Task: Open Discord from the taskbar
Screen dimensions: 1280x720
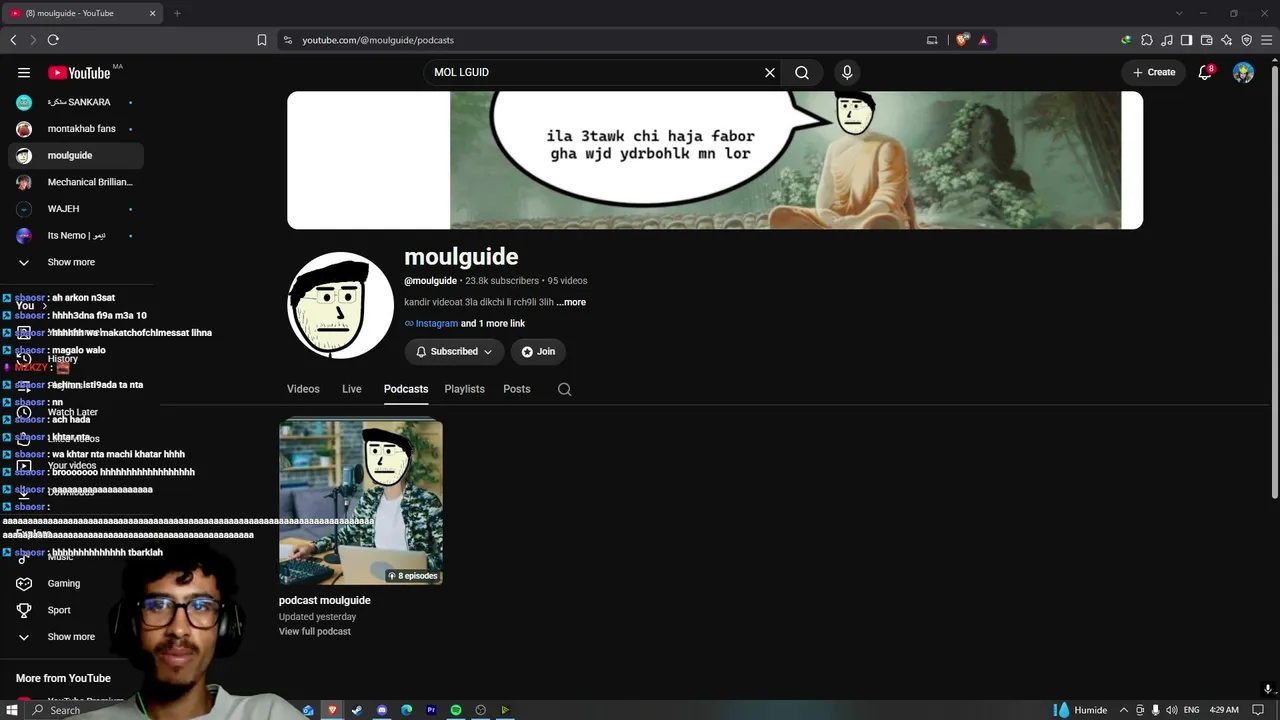Action: pos(382,710)
